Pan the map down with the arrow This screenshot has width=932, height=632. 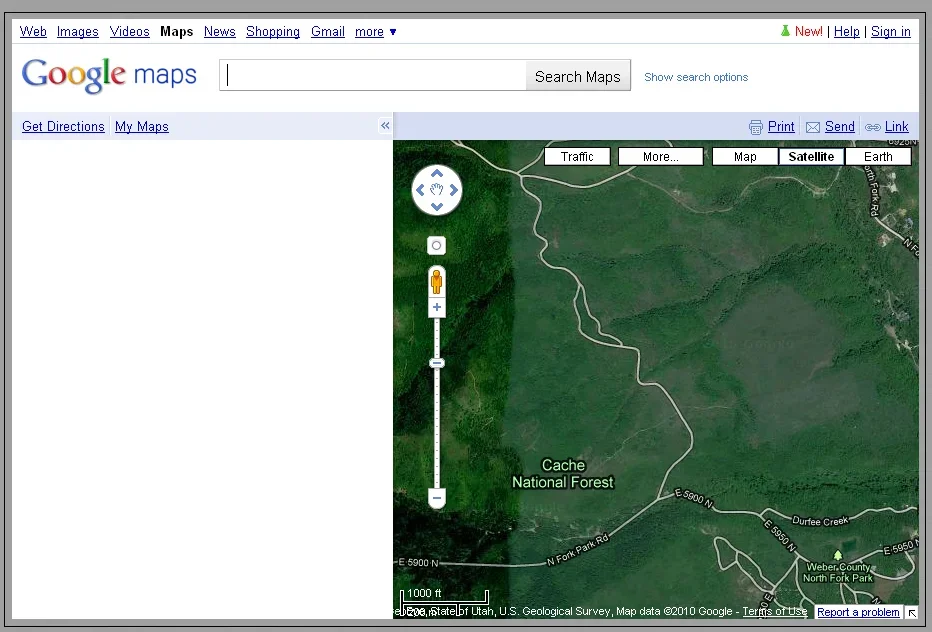[x=437, y=206]
